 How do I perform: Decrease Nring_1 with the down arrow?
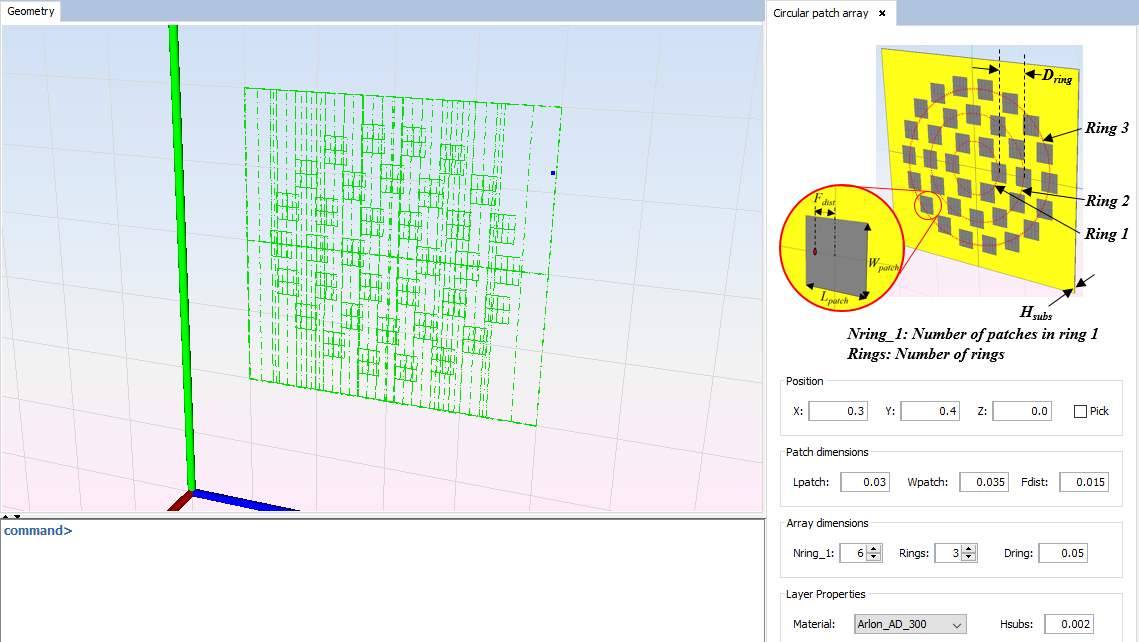point(873,558)
